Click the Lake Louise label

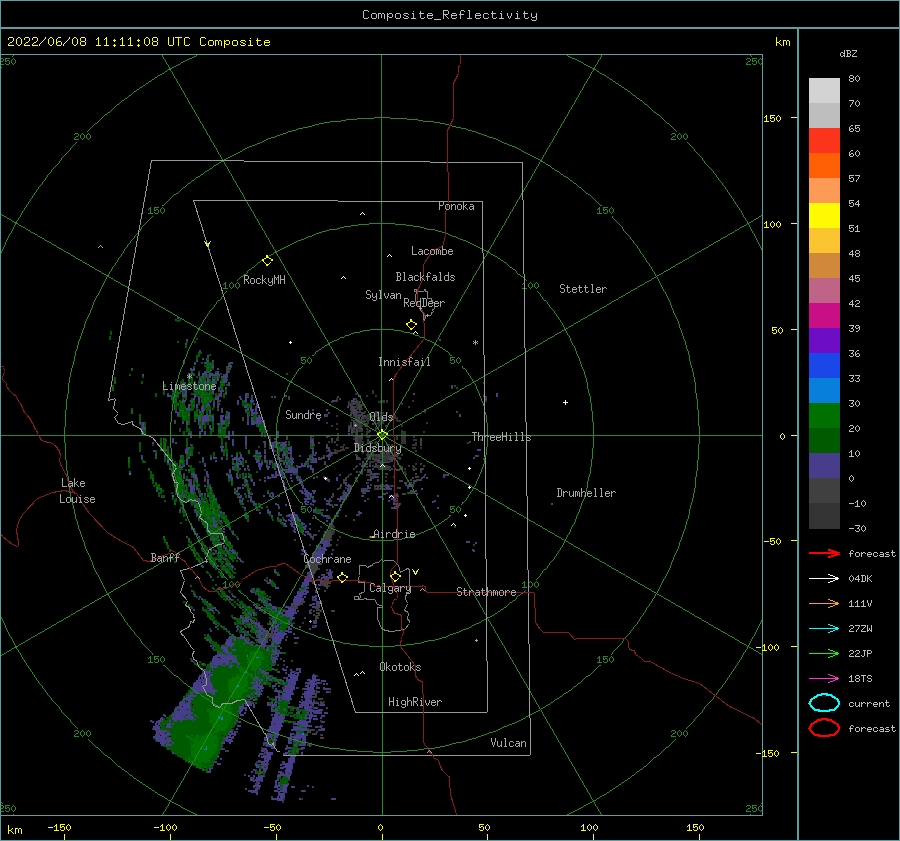(77, 491)
